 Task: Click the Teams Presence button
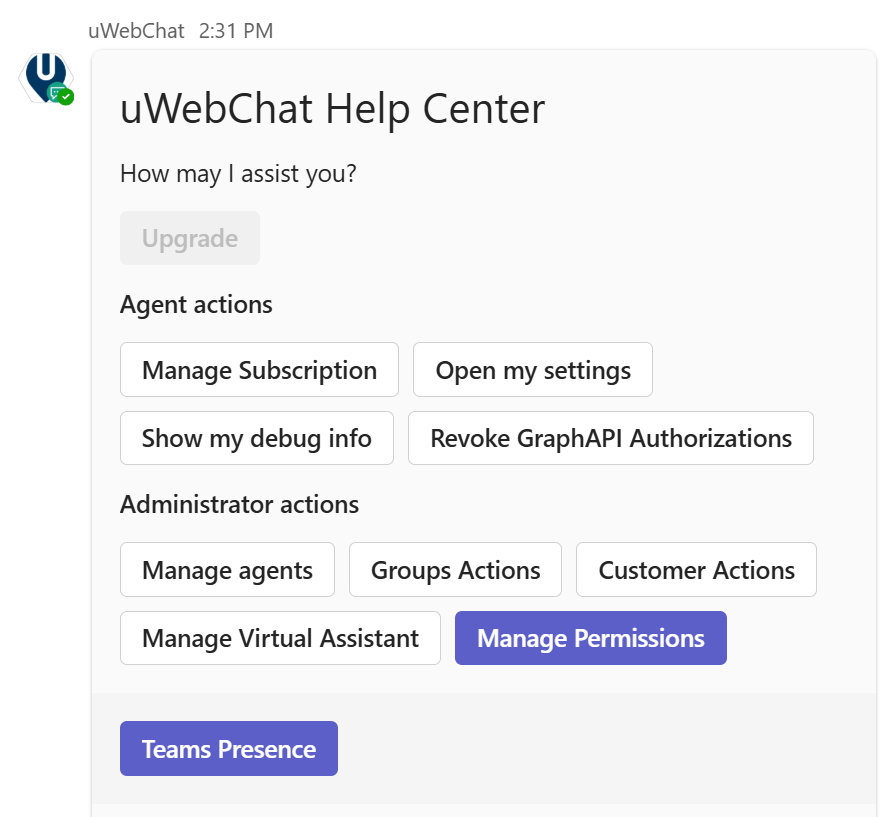click(x=228, y=748)
